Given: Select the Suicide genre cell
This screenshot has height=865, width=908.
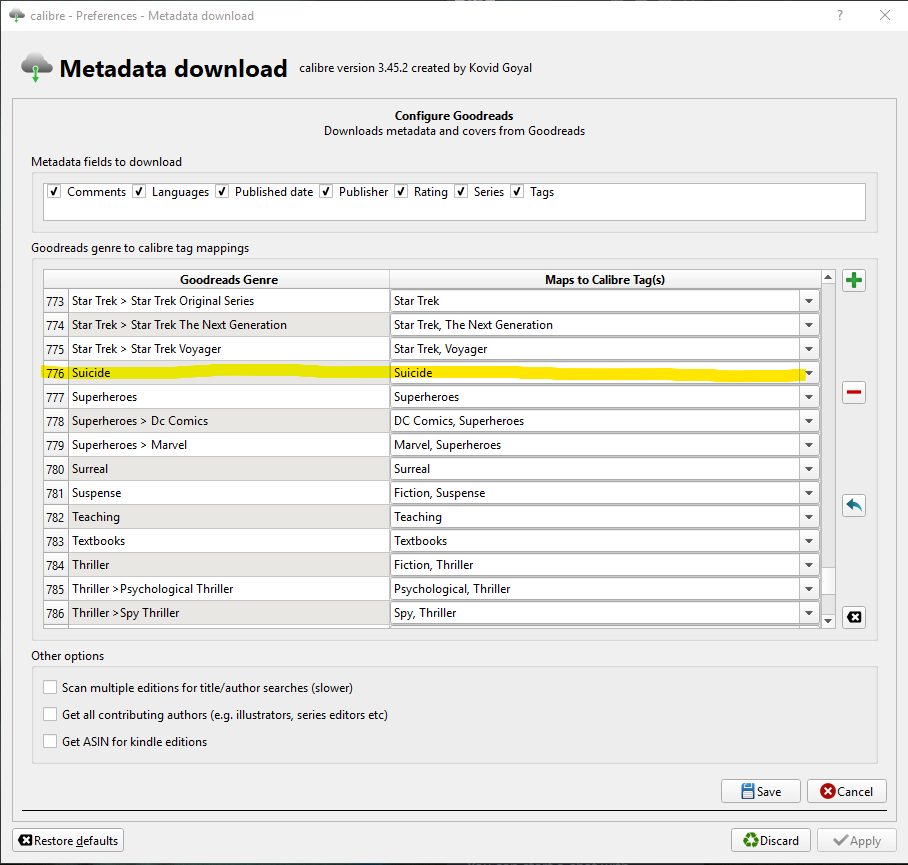Looking at the screenshot, I should click(229, 373).
